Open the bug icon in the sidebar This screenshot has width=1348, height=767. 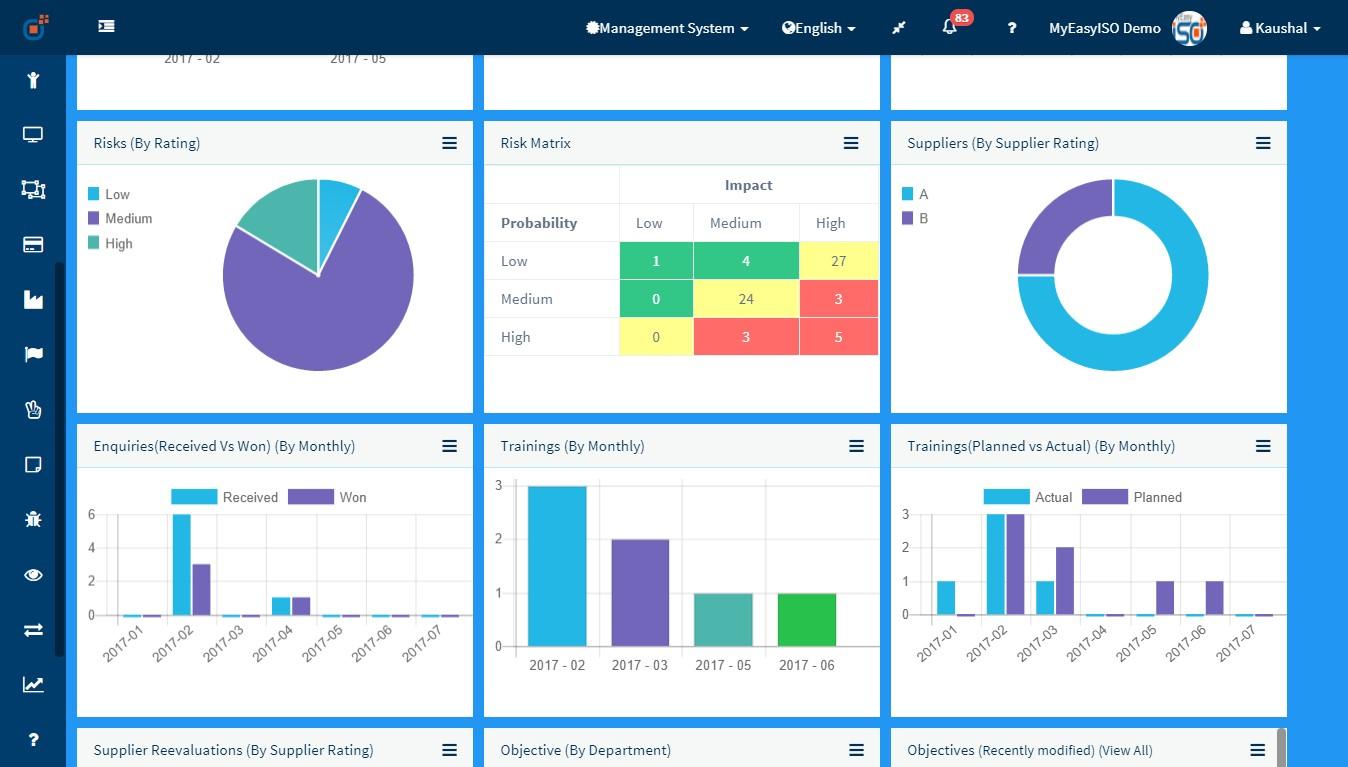point(33,519)
